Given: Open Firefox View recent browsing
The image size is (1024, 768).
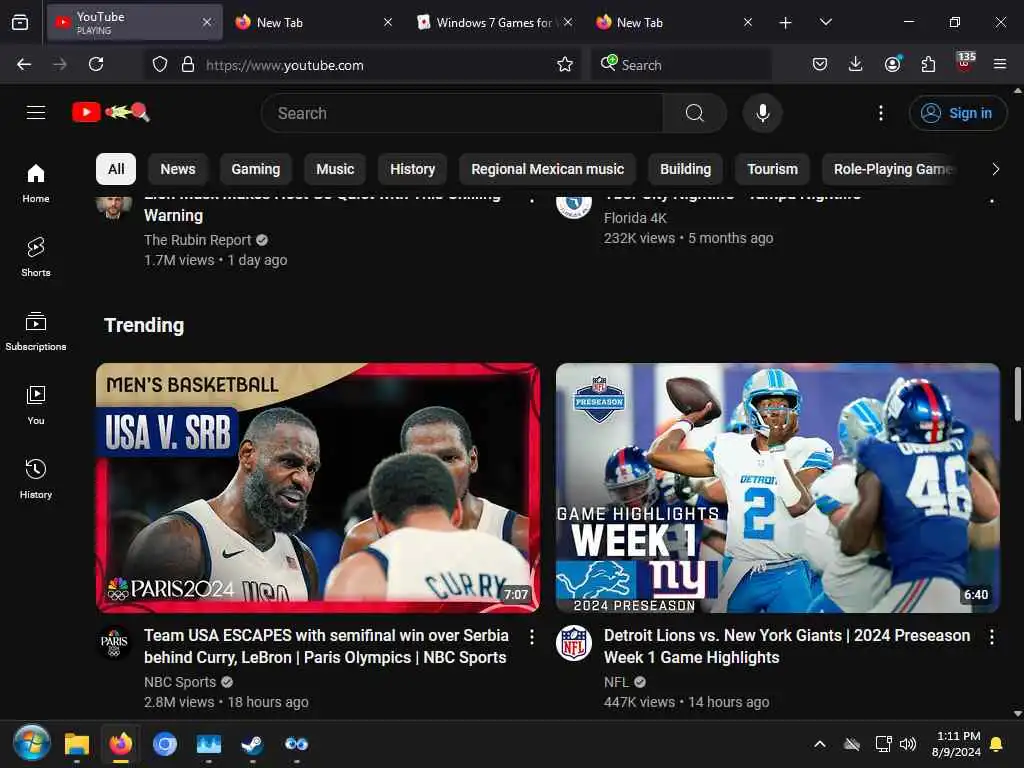Looking at the screenshot, I should coord(20,23).
